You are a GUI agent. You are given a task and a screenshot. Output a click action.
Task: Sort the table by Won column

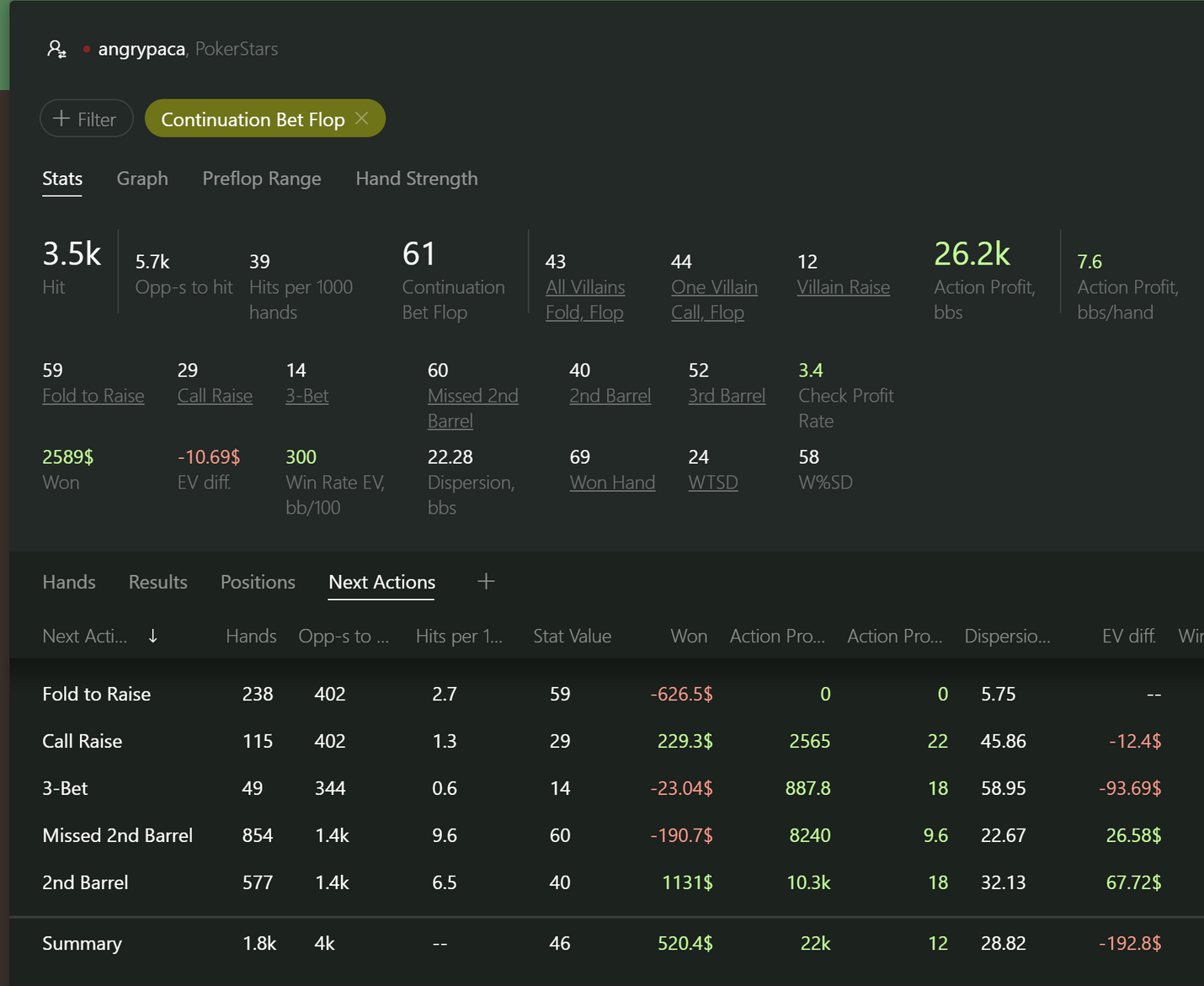(689, 637)
